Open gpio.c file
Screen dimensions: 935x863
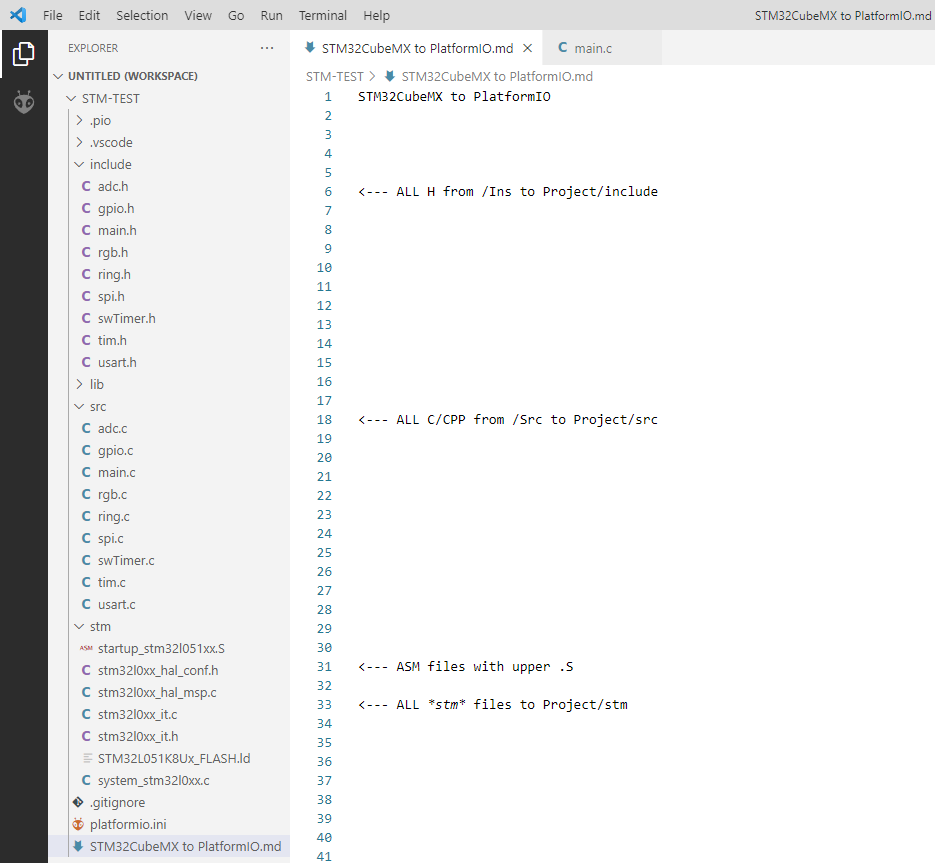point(169,451)
